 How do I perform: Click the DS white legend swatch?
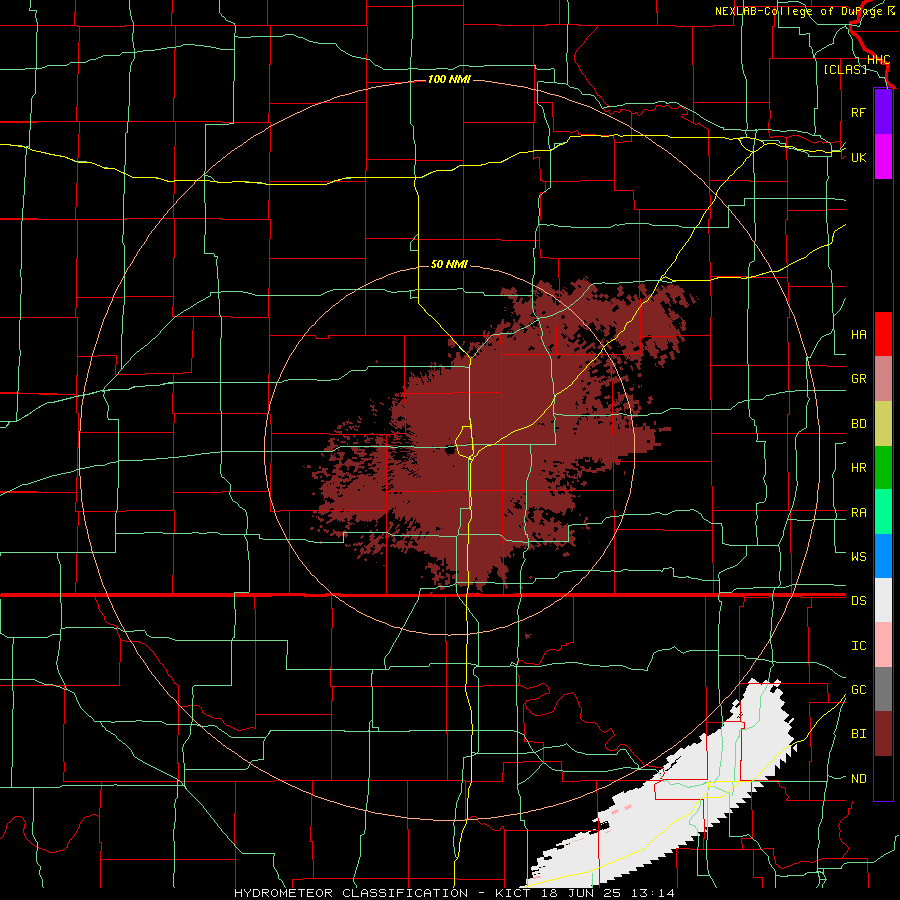[883, 600]
